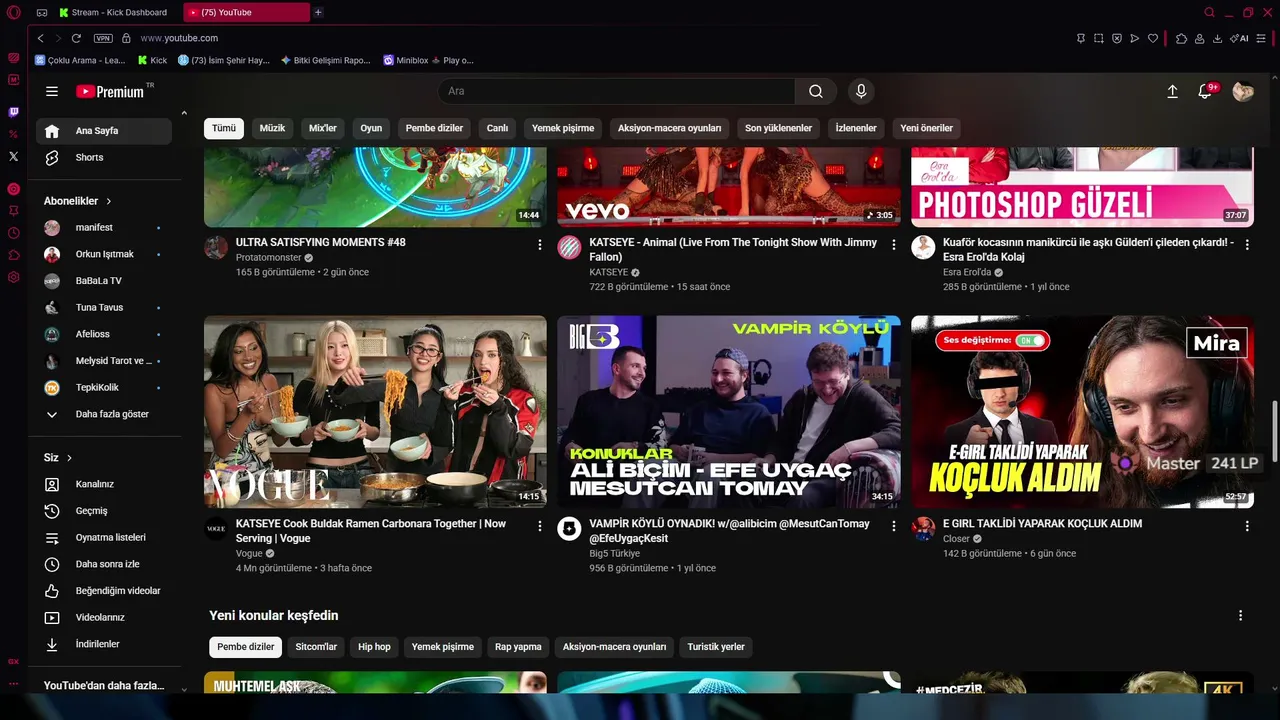Viewport: 1280px width, 720px height.
Task: Select the Oyun filter chip
Action: [371, 128]
